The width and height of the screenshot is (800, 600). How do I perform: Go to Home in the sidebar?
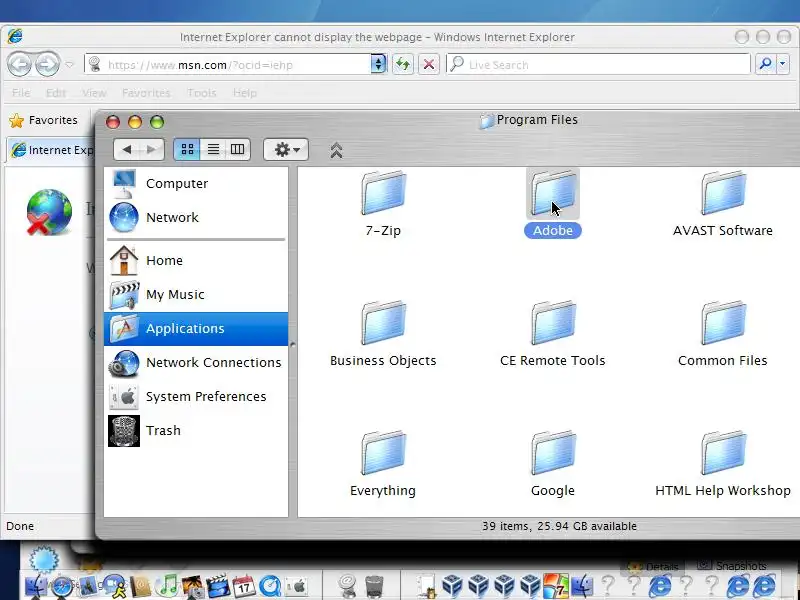point(196,260)
